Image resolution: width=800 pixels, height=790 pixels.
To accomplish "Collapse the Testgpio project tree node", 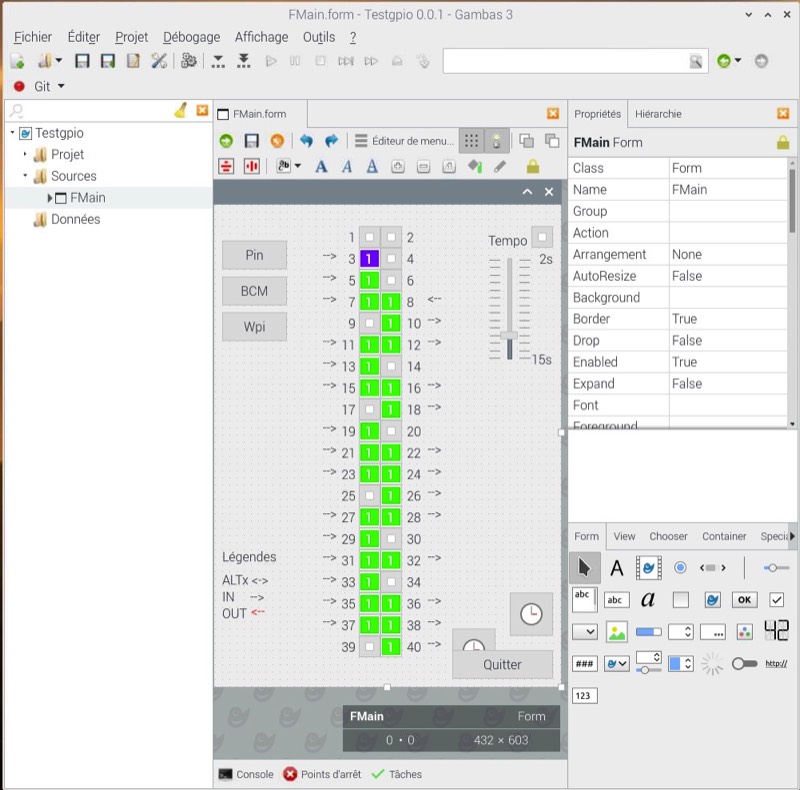I will click(x=12, y=133).
